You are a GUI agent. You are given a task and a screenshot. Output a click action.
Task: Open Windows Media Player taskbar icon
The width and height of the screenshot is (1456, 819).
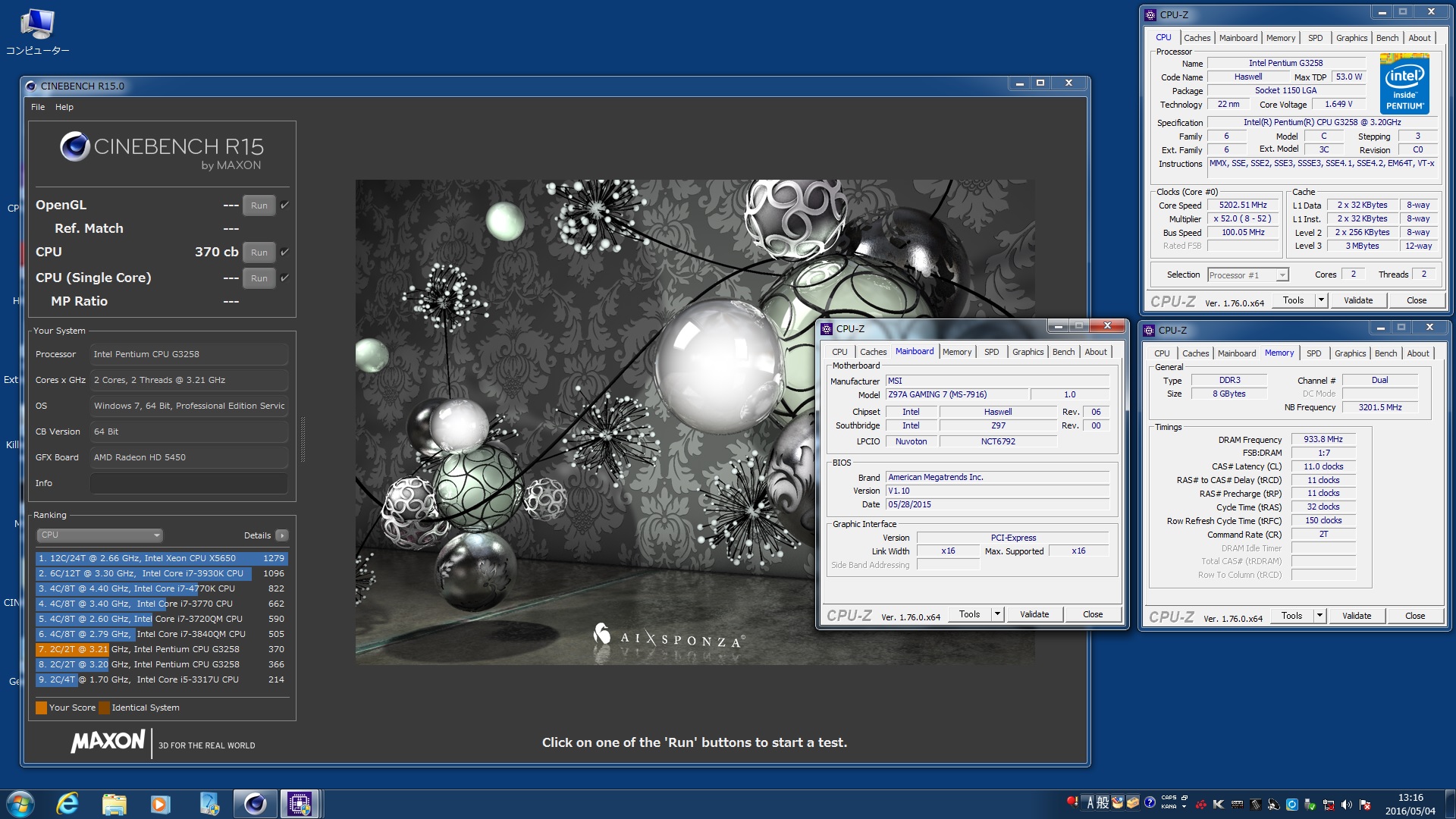pyautogui.click(x=161, y=804)
